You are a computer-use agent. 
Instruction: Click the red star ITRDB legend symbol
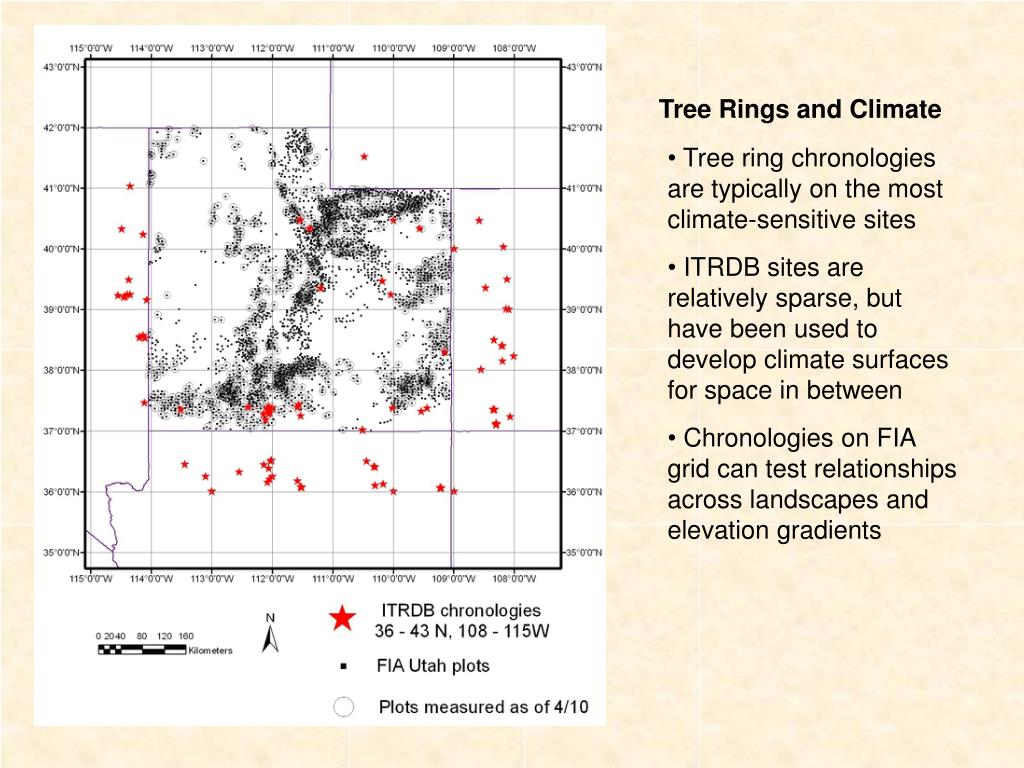[342, 618]
